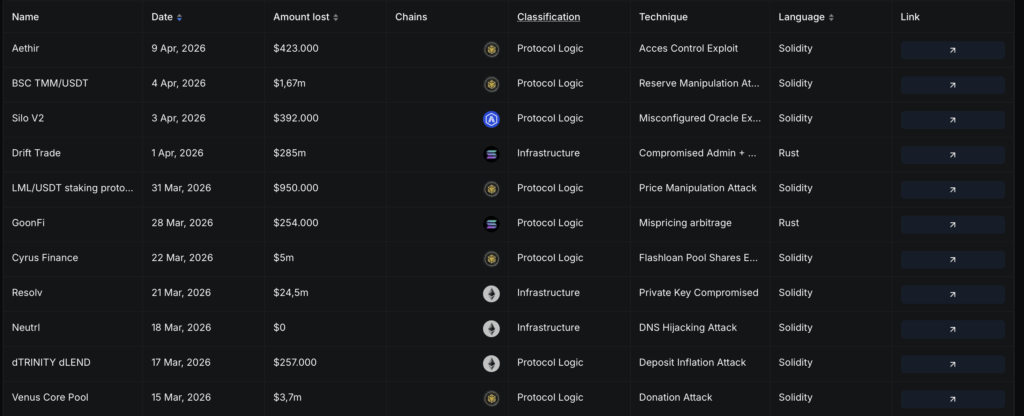Open the link button for Cyrus Finance

point(952,259)
